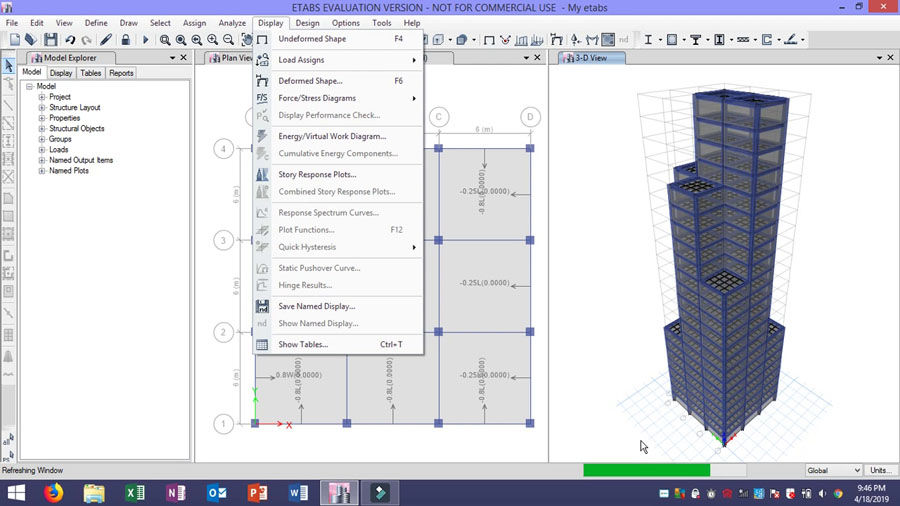
Task: Click the New Model toolbar icon
Action: tap(15, 40)
